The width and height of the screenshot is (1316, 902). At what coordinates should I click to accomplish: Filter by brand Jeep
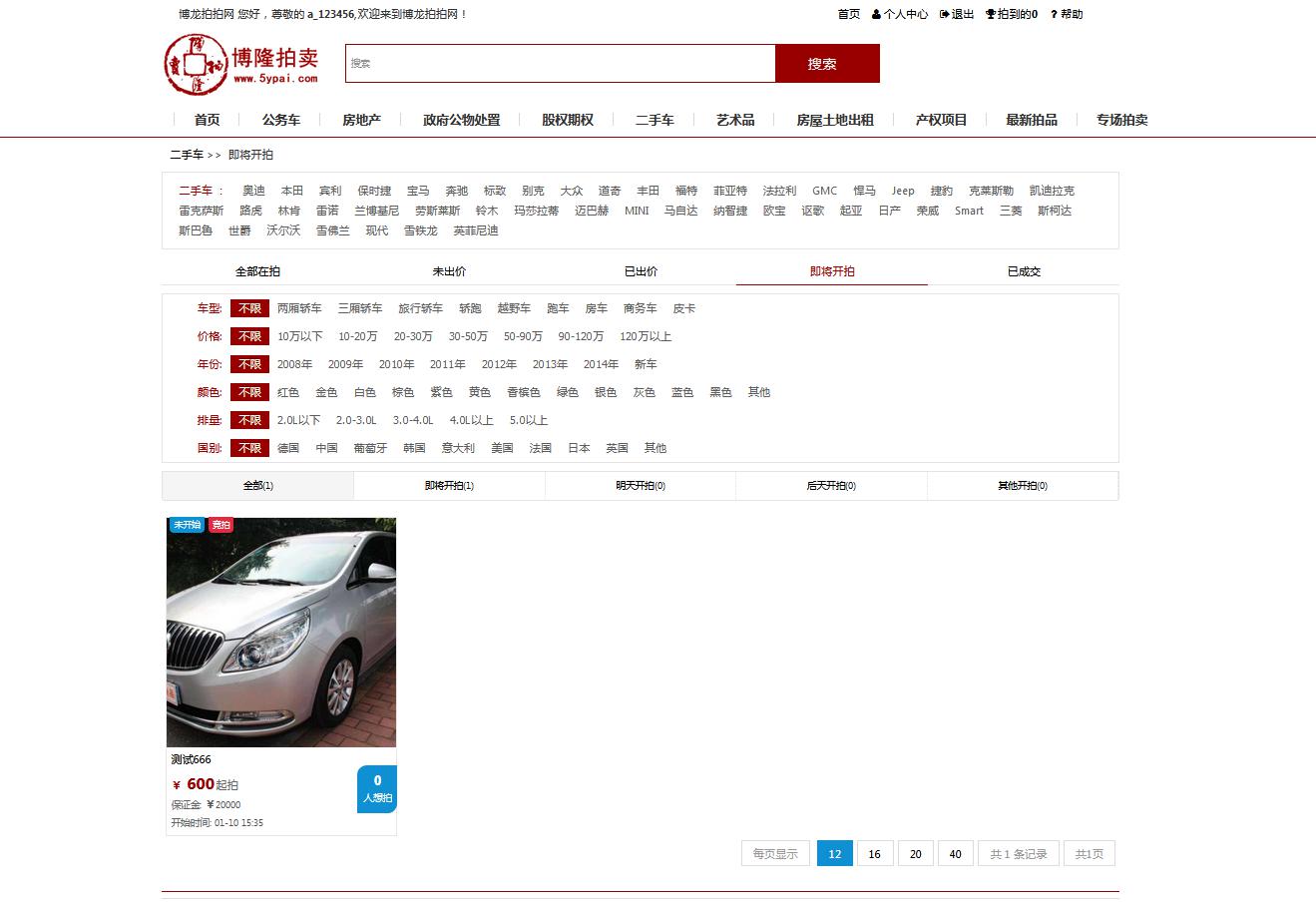903,191
